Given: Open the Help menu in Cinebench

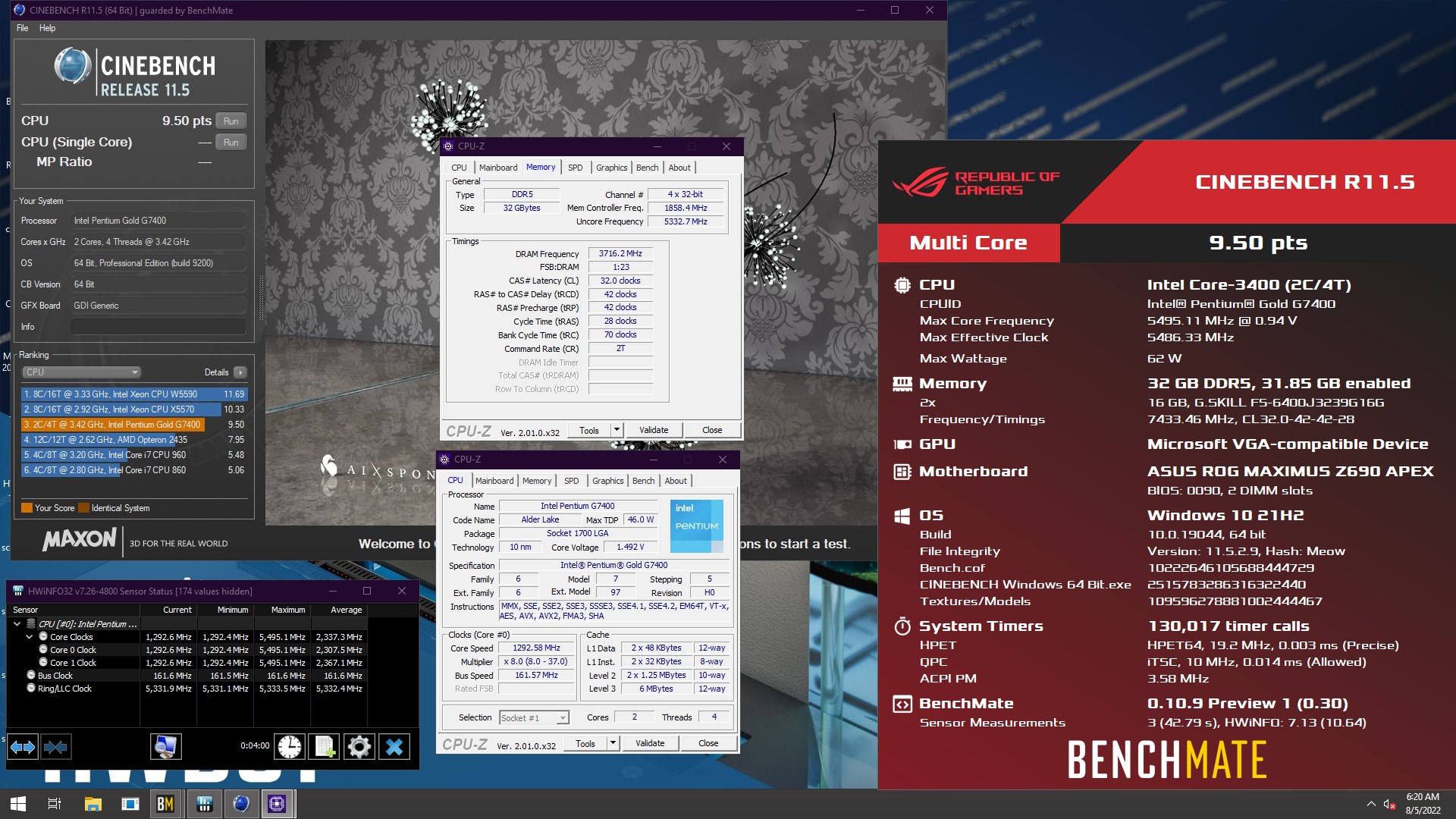Looking at the screenshot, I should (x=47, y=28).
